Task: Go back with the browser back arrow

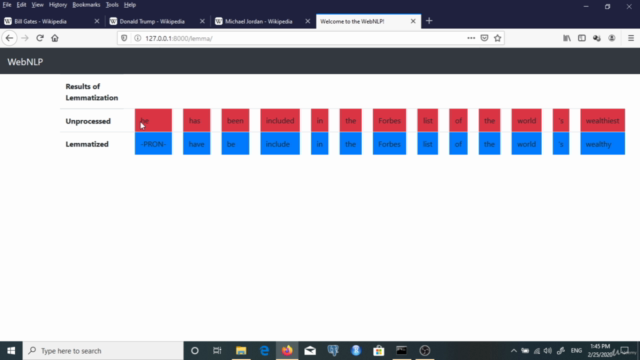Action: 9,38
